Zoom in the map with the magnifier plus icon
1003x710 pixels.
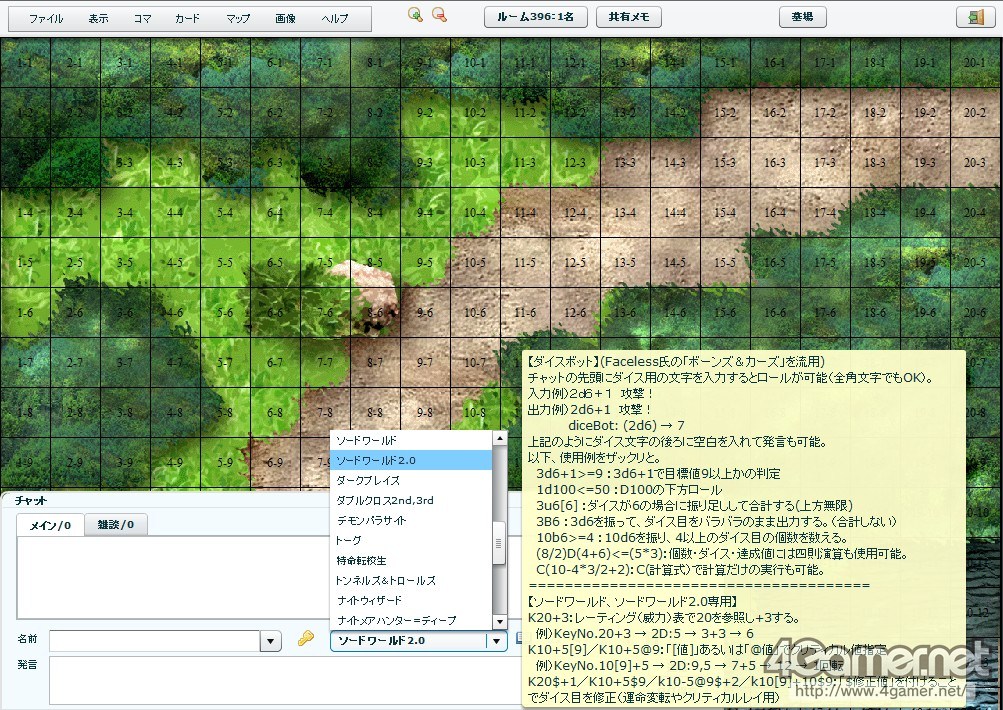[x=415, y=15]
